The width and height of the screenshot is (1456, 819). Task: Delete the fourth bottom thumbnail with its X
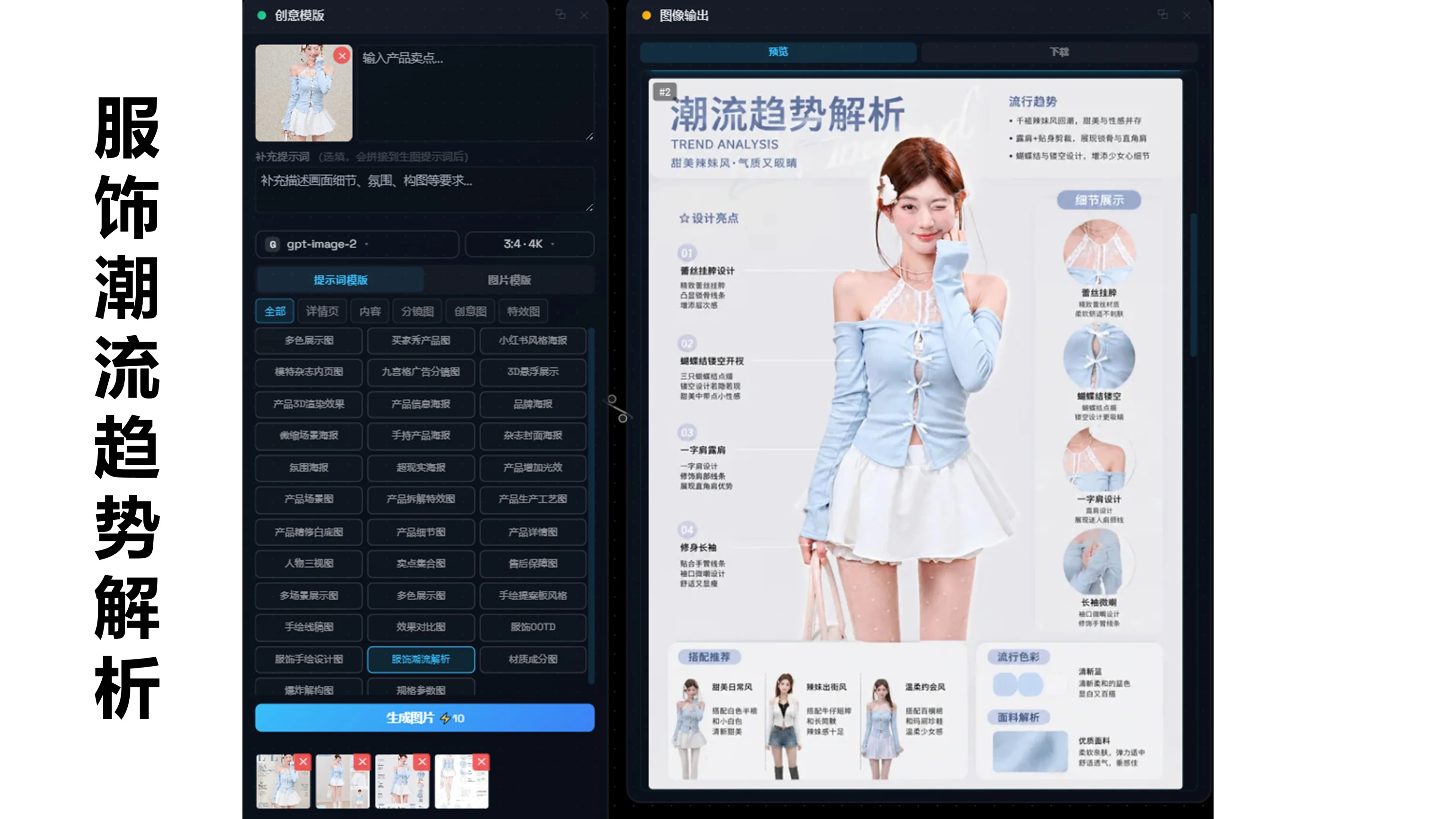[x=482, y=761]
